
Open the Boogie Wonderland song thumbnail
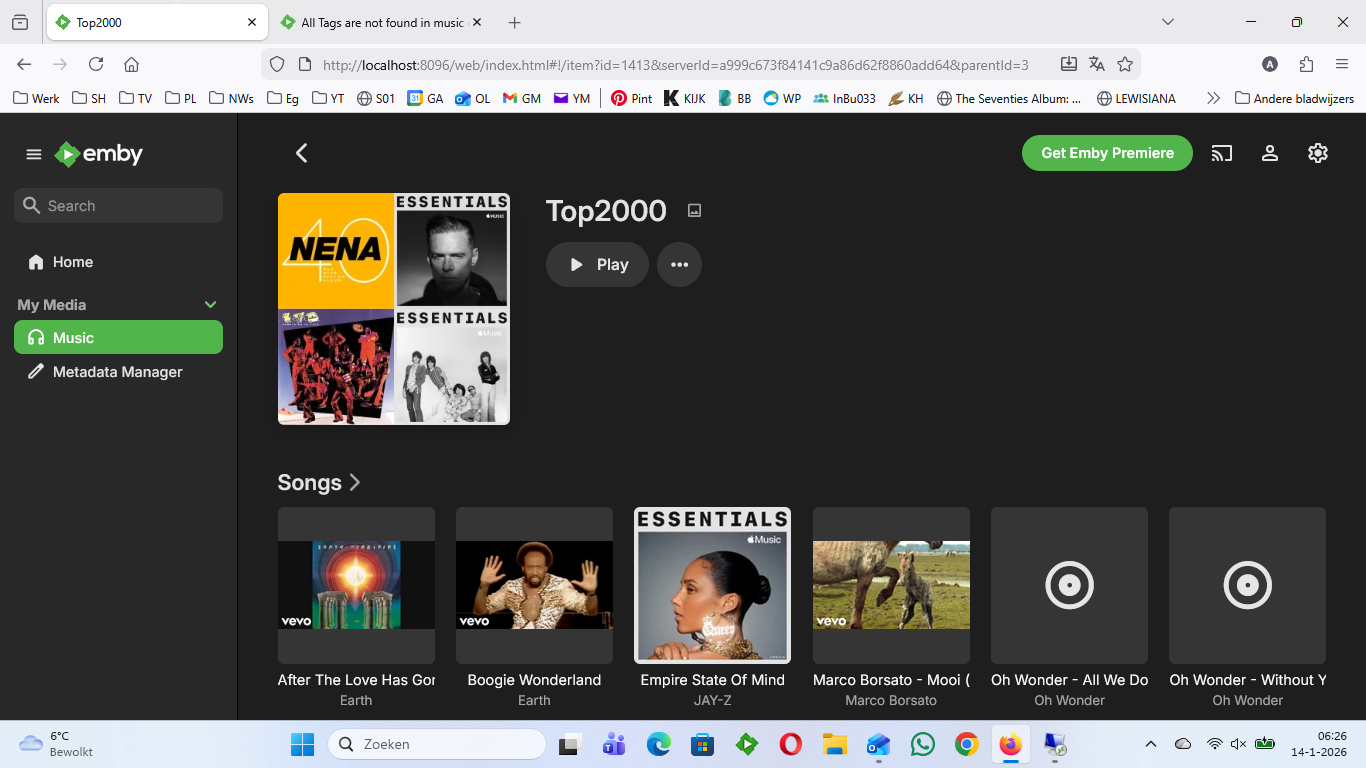534,585
